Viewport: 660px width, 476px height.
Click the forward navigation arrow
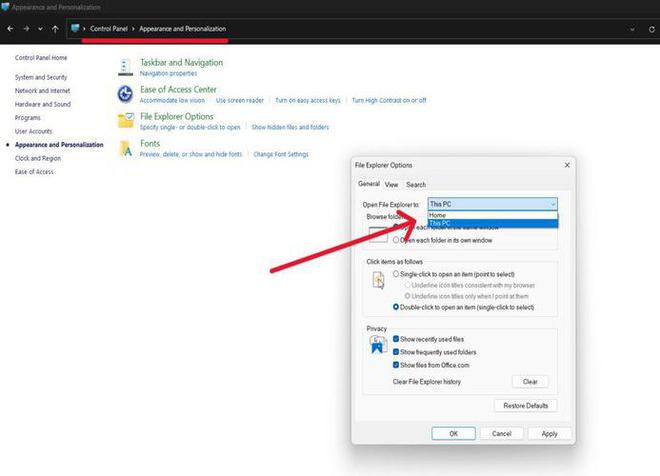pyautogui.click(x=27, y=29)
